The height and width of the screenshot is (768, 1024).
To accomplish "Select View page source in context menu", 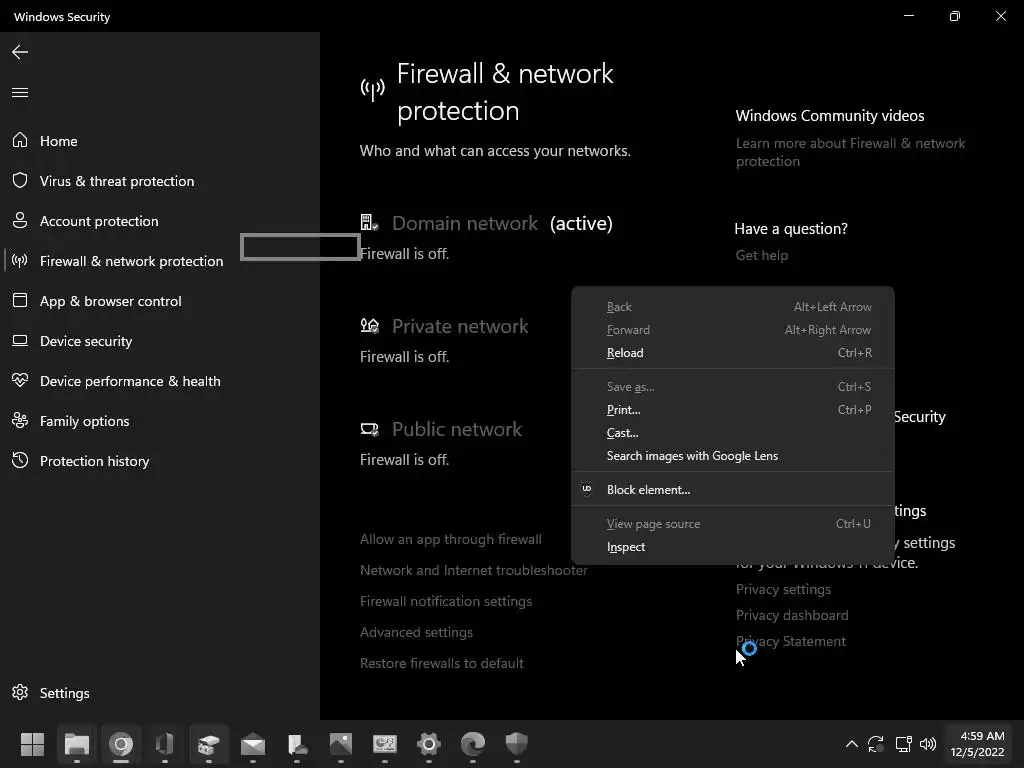I will [x=733, y=524].
